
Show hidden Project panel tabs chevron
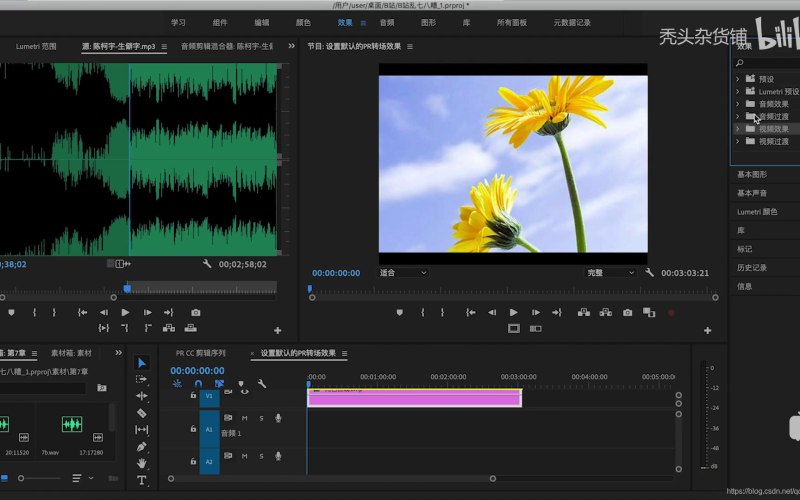coord(119,353)
